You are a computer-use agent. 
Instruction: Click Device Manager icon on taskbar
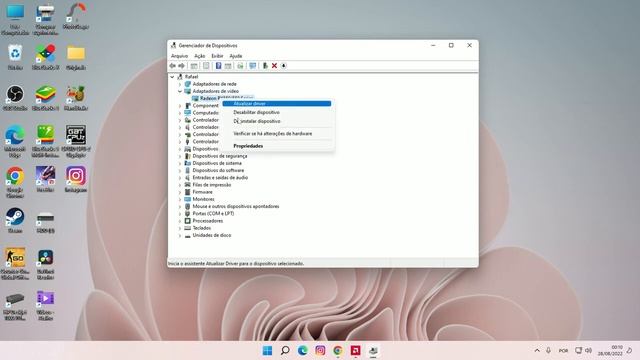[x=373, y=351]
